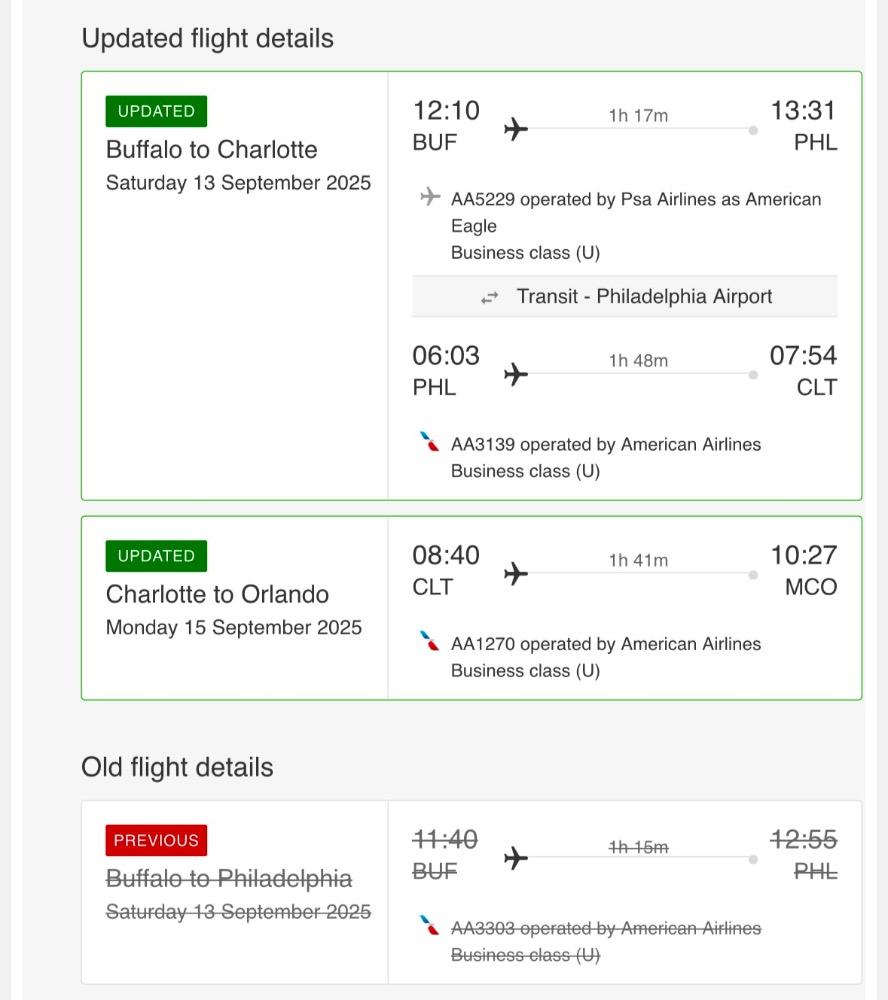
Task: Click the airplane icon next to 08:40 CLT
Action: 516,573
